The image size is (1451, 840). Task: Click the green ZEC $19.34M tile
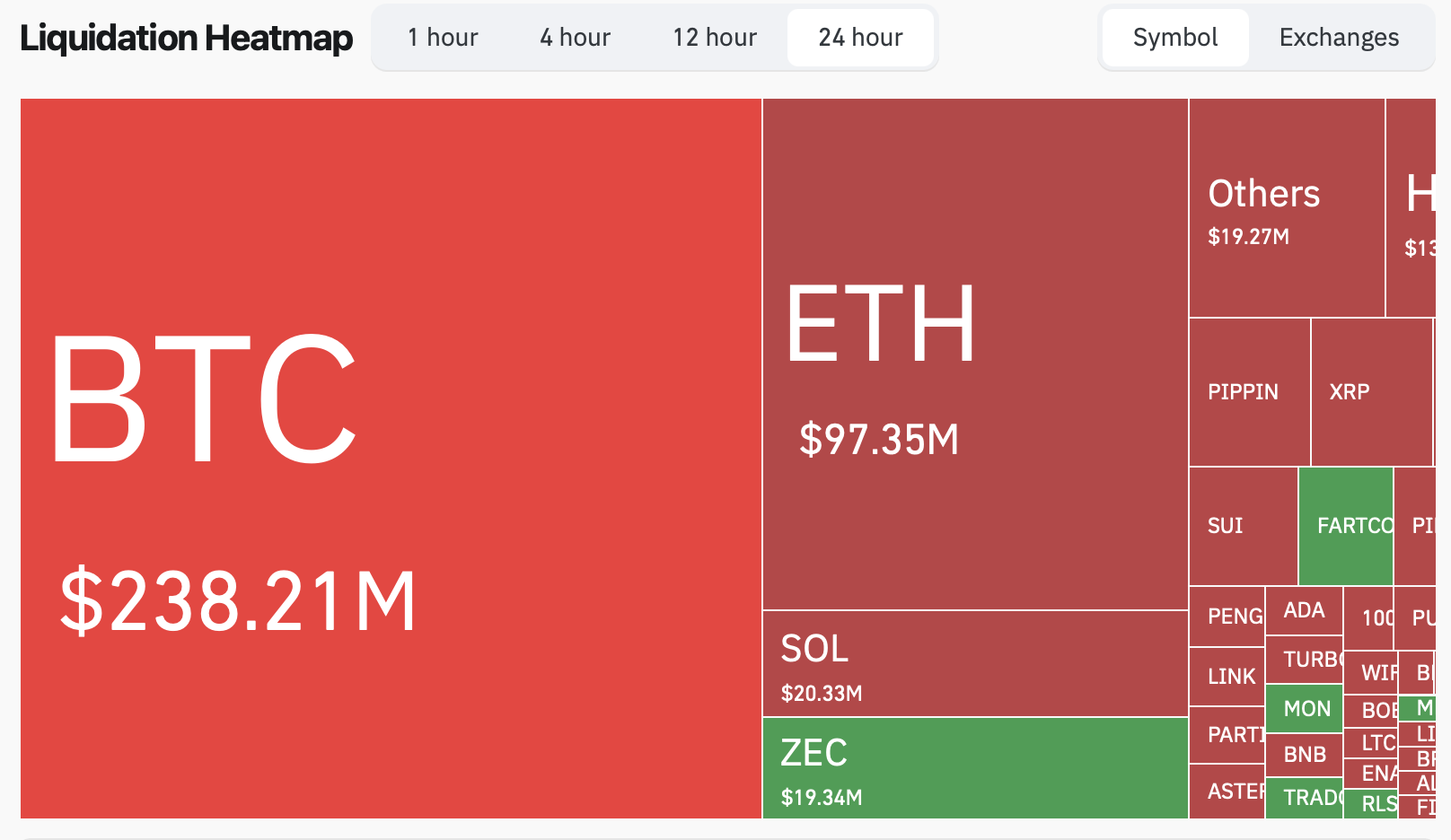(975, 768)
